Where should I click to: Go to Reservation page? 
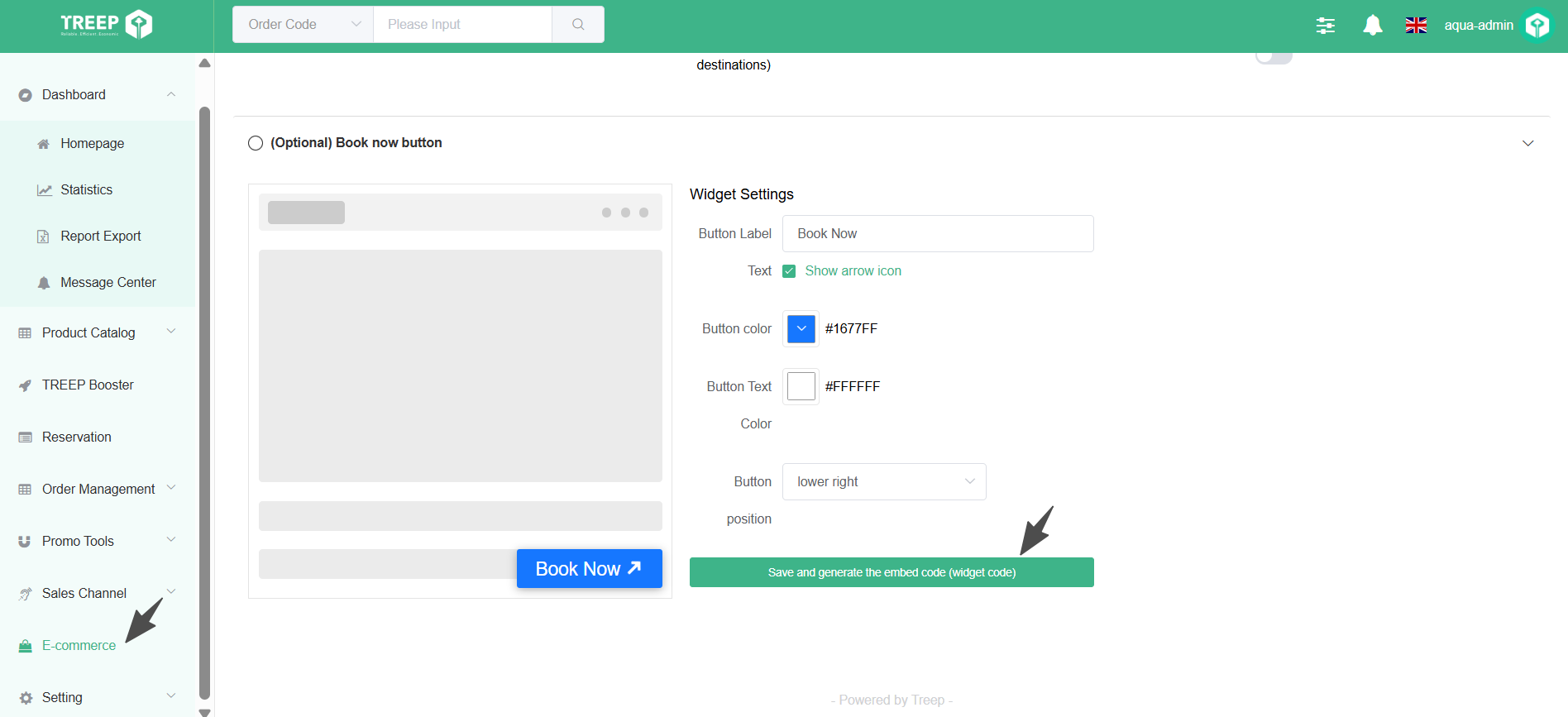[98, 437]
